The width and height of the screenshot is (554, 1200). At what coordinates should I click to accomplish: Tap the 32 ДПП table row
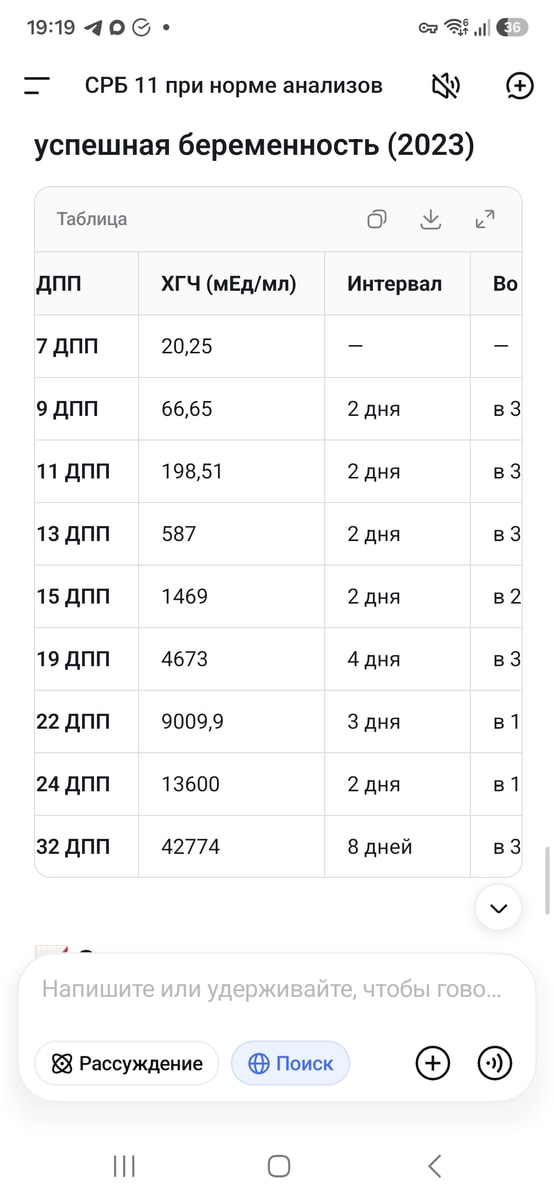[278, 847]
